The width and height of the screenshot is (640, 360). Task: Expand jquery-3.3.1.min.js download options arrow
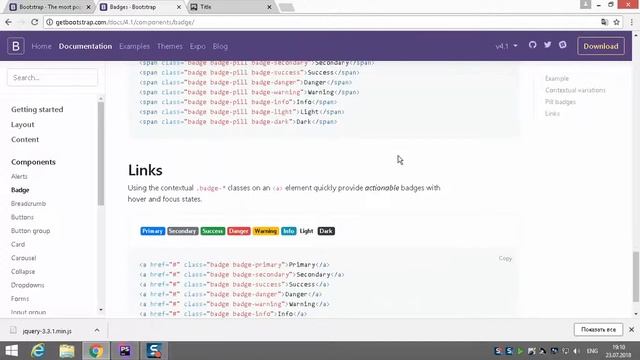tap(97, 330)
